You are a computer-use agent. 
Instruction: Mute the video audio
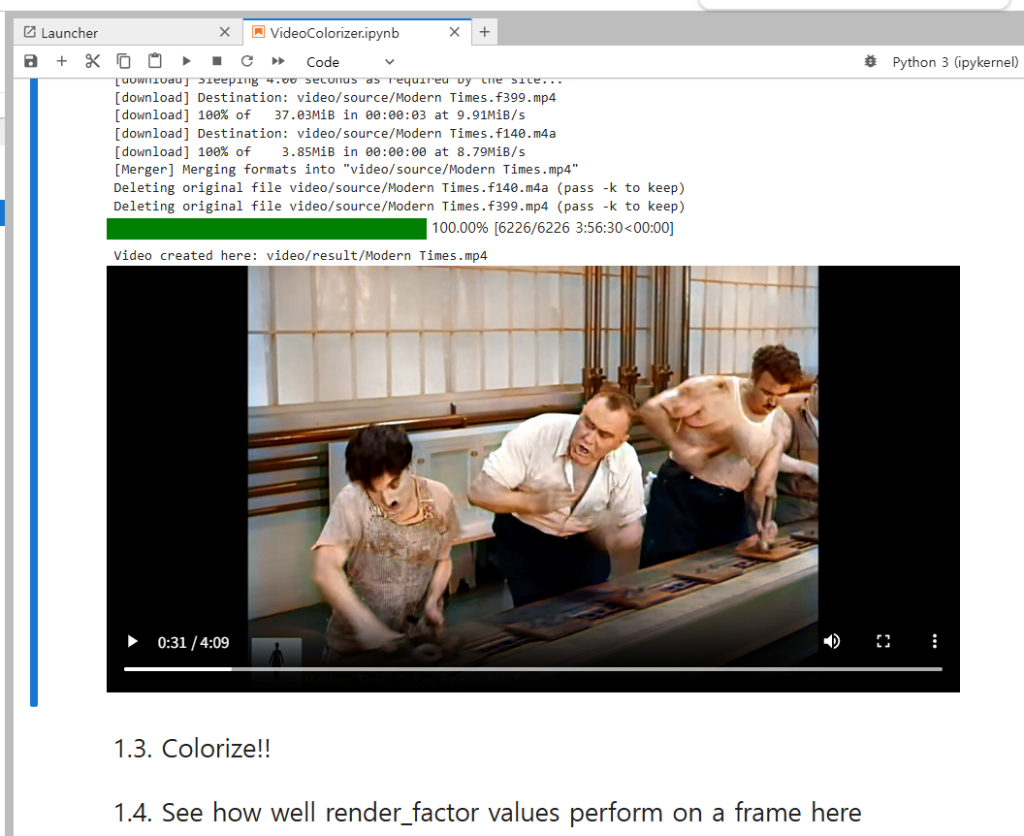click(831, 641)
